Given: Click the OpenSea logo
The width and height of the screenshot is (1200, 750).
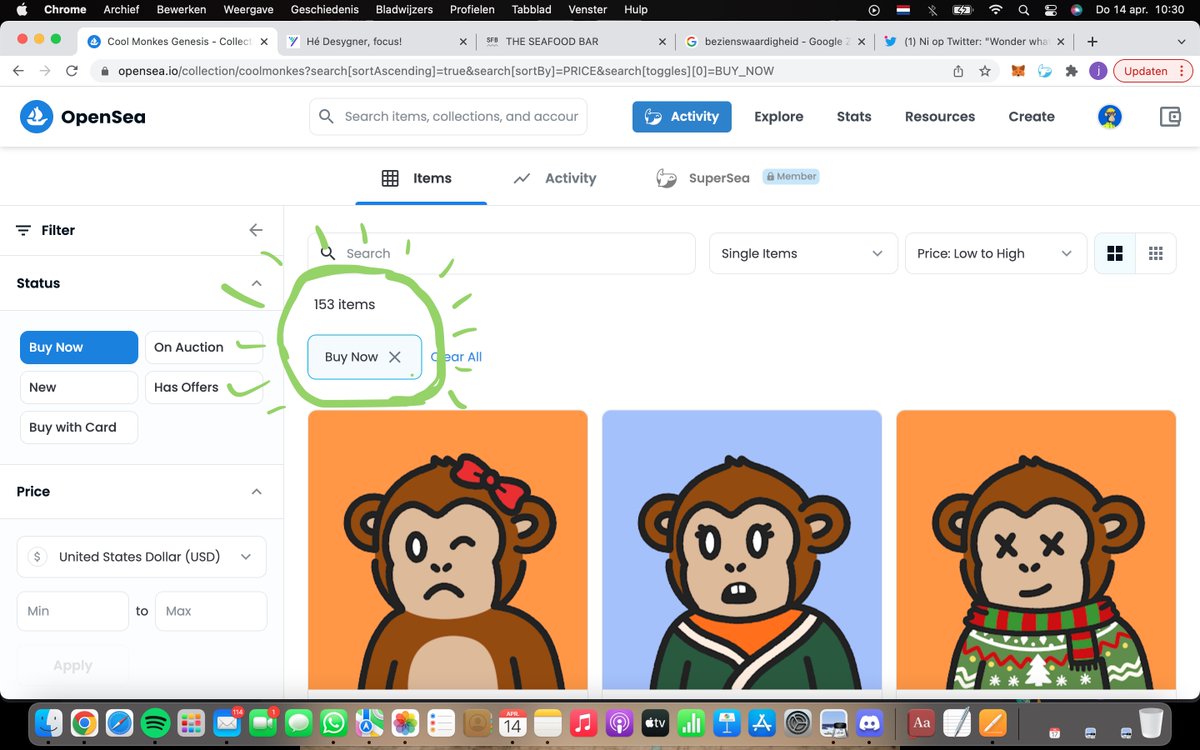Looking at the screenshot, I should point(83,116).
